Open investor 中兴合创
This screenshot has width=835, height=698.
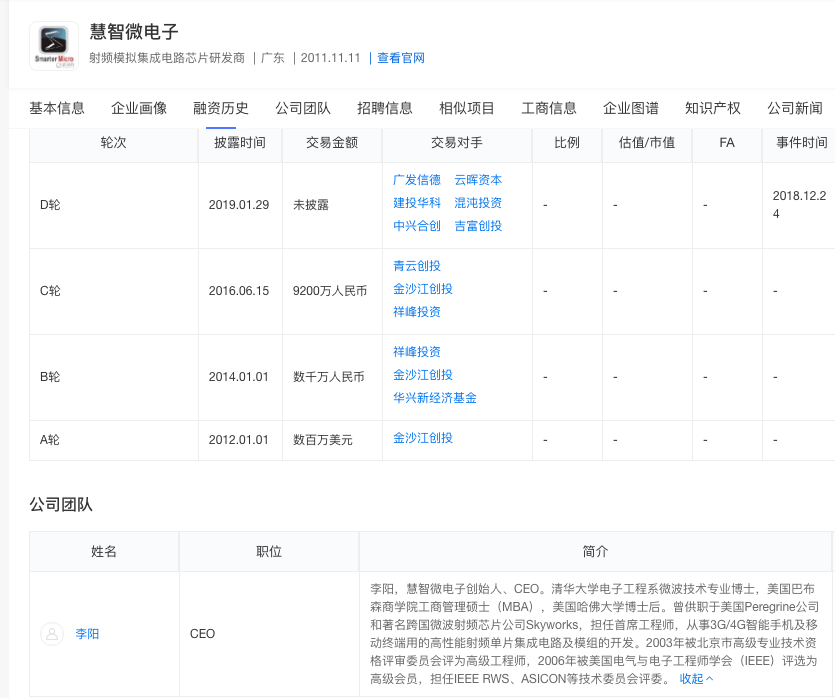point(417,226)
